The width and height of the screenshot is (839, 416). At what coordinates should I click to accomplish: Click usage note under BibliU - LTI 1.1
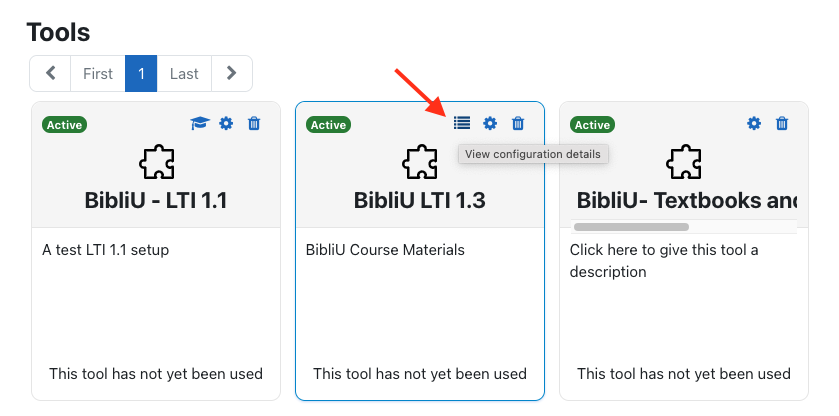point(156,373)
